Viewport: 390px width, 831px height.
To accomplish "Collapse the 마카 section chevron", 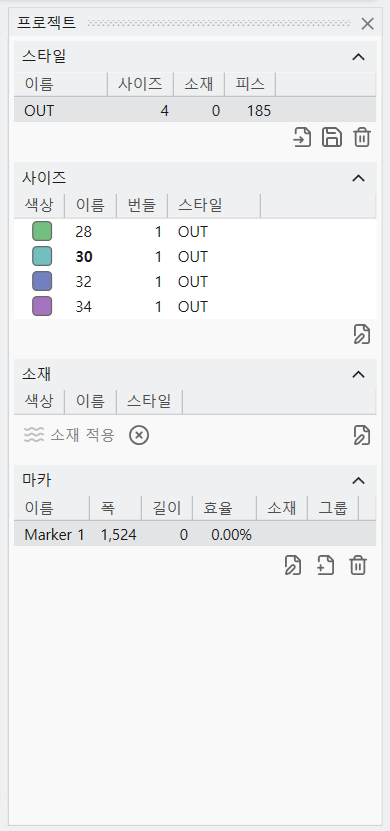I will point(359,480).
